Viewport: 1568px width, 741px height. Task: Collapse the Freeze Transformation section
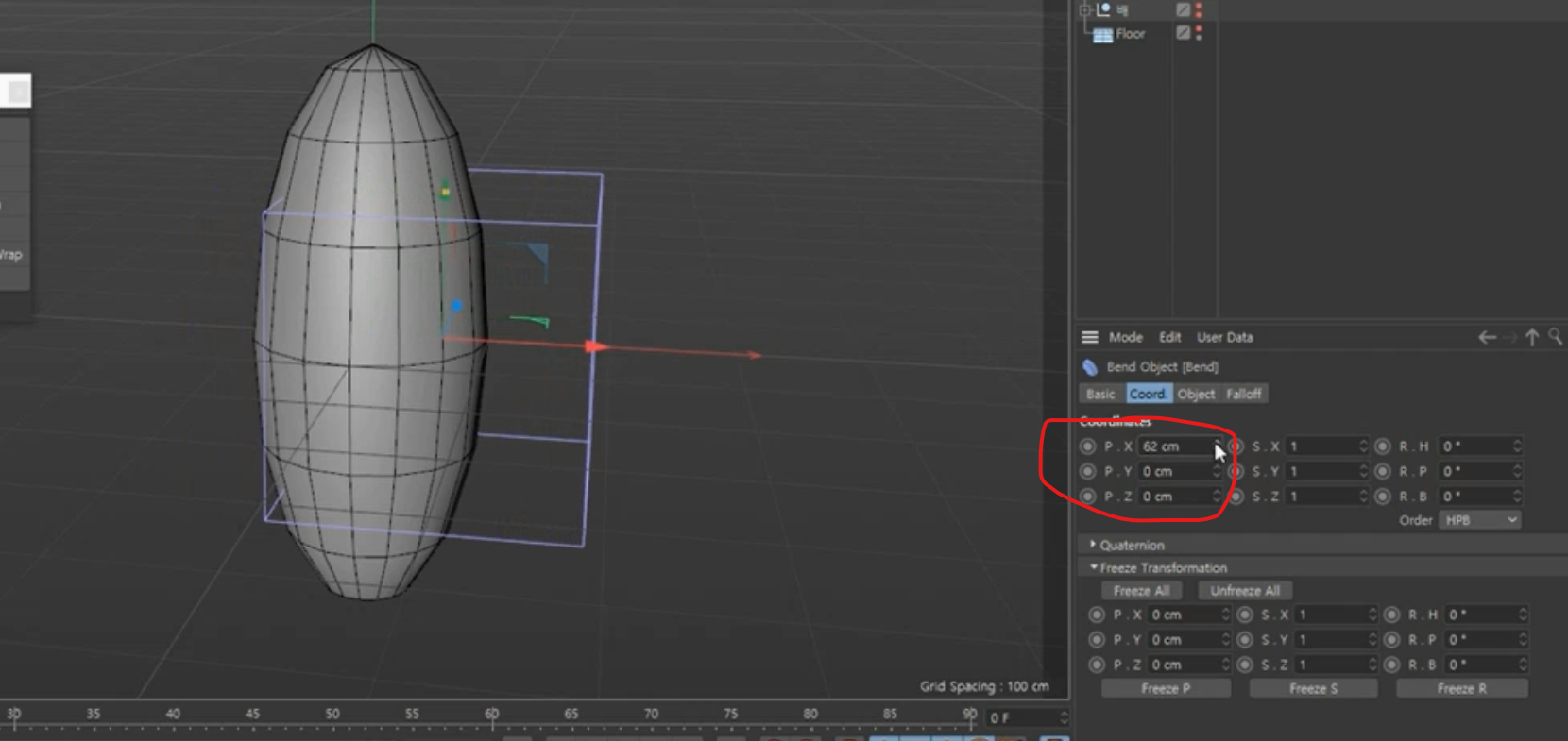(1093, 567)
